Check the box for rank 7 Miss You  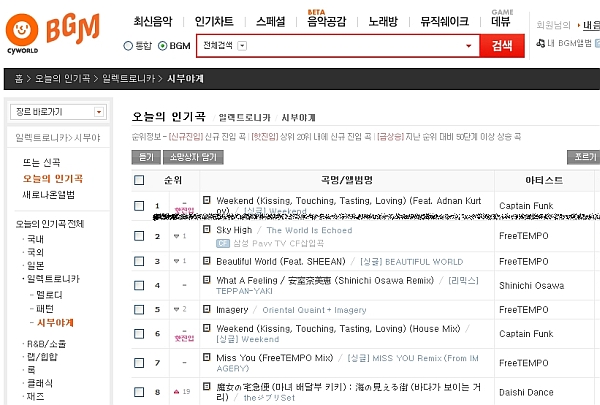tap(139, 363)
